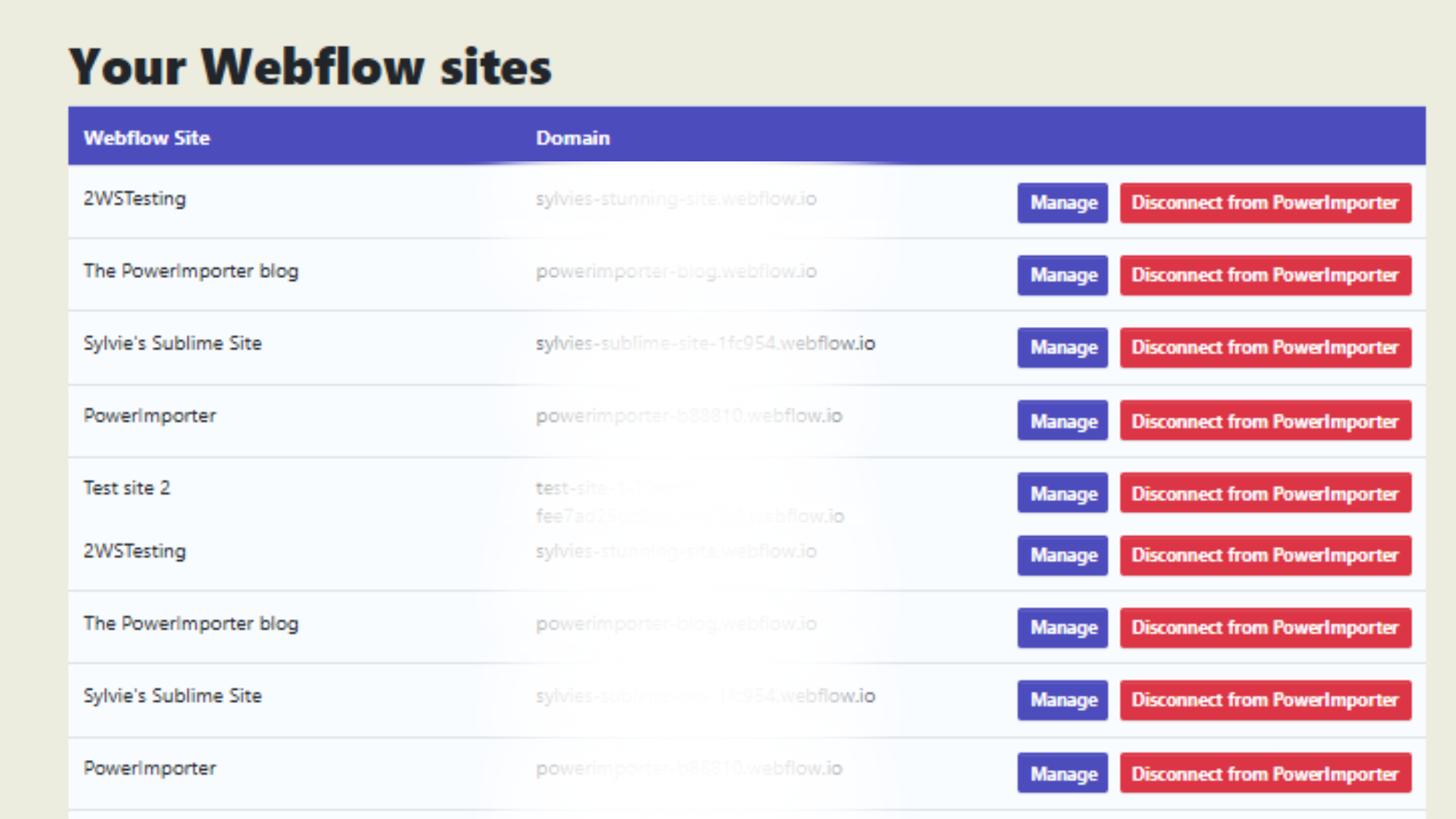Screen dimensions: 1456x819
Task: Select the 'Test site 2' site name
Action: pos(127,488)
